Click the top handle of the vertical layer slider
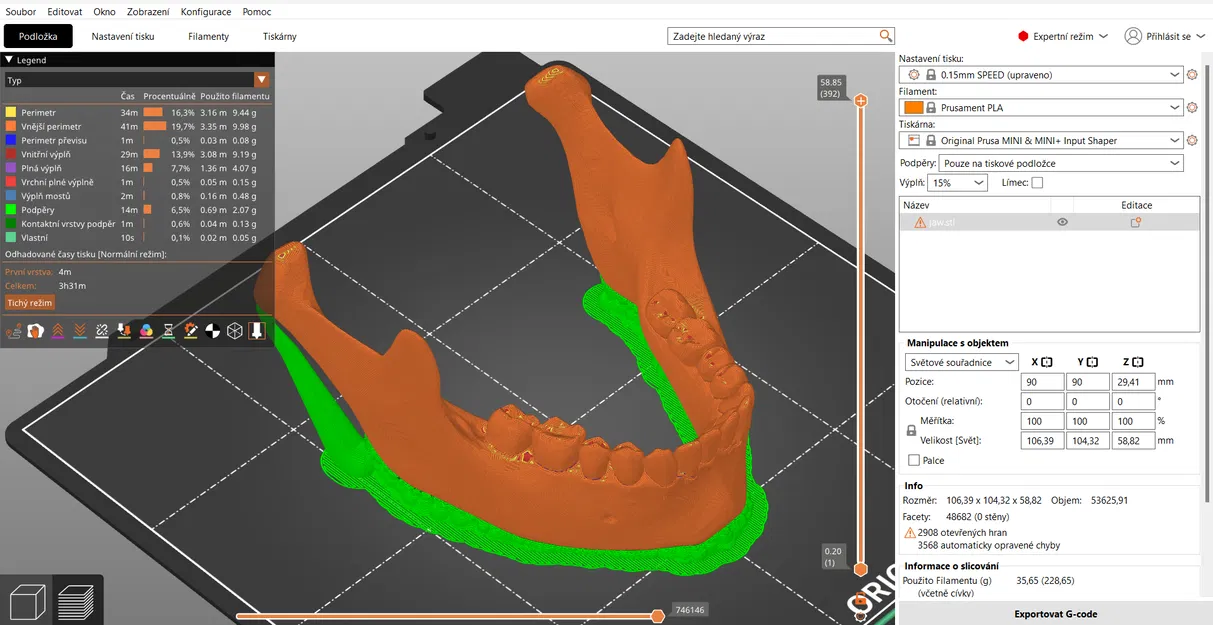Screen dimensions: 1213x625 coord(861,100)
